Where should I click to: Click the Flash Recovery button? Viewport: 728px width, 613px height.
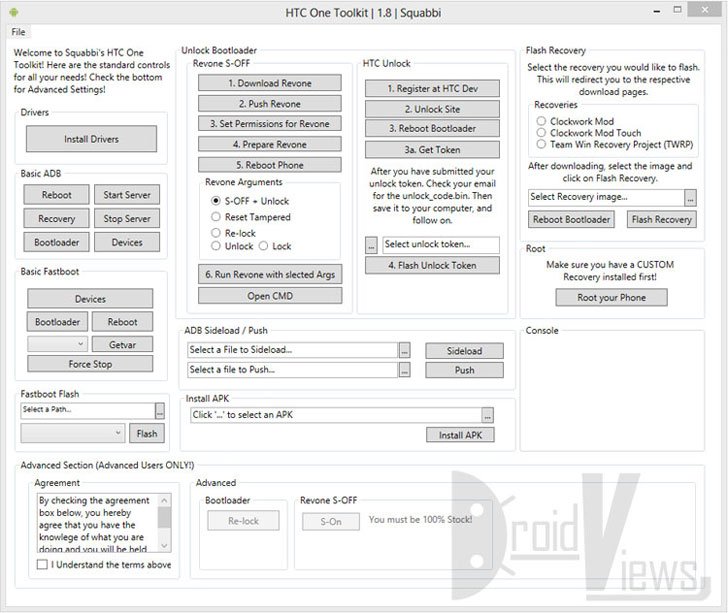click(x=662, y=219)
